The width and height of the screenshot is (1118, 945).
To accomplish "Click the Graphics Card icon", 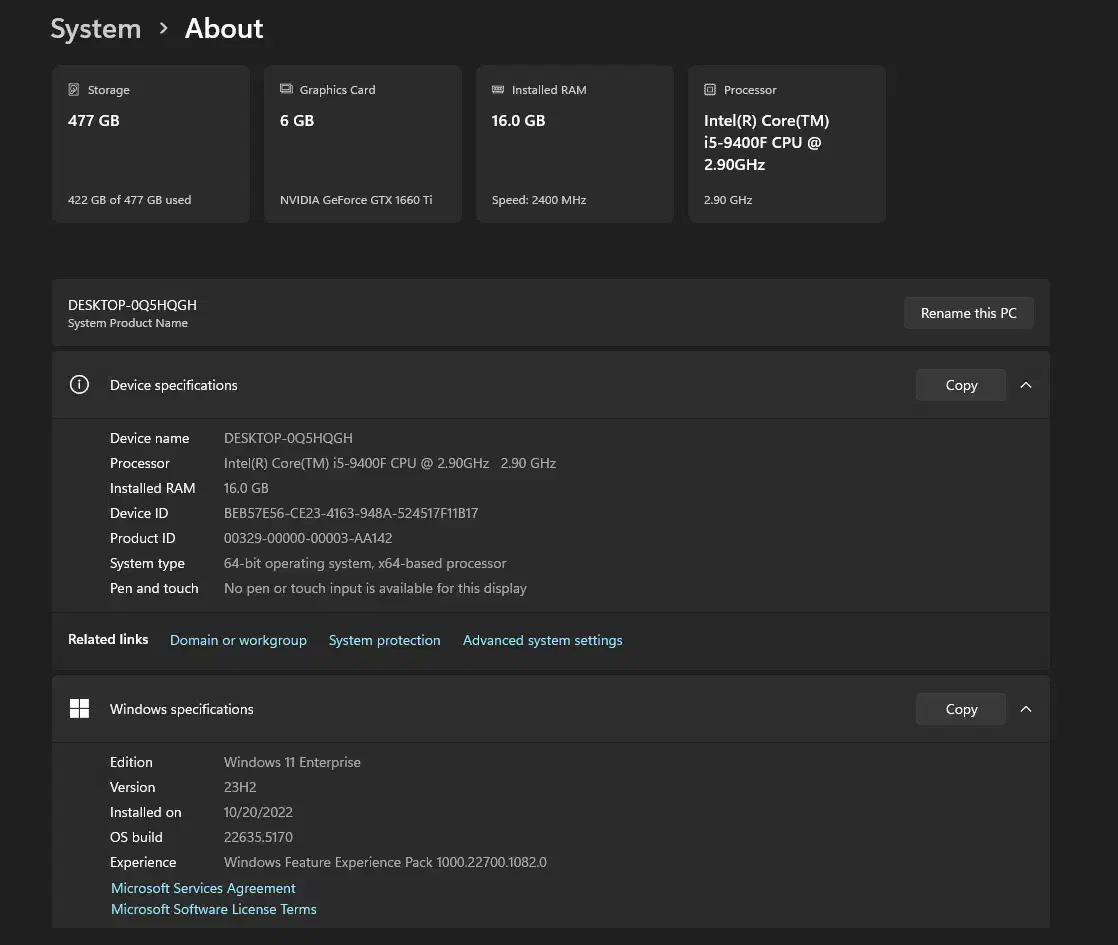I will point(286,90).
